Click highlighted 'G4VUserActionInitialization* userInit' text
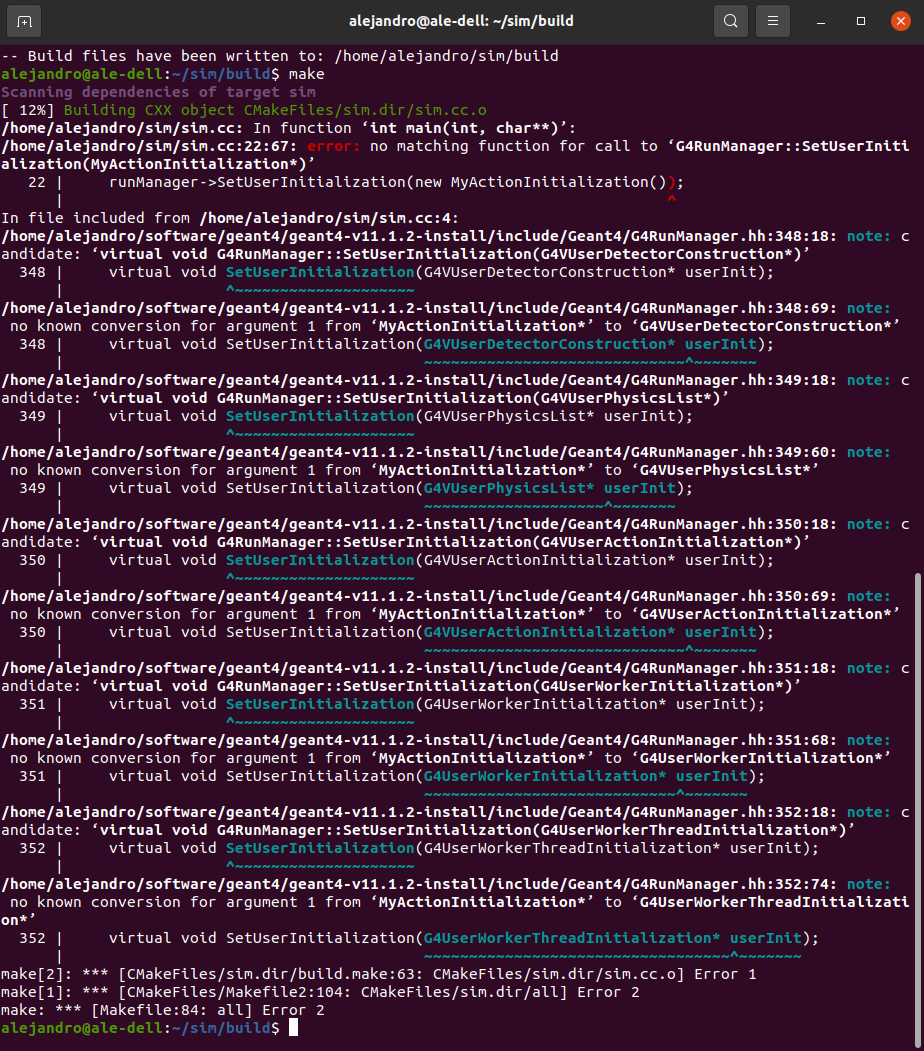This screenshot has width=924, height=1051. coord(590,633)
